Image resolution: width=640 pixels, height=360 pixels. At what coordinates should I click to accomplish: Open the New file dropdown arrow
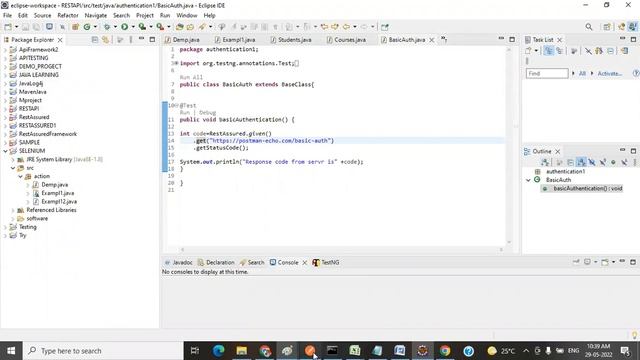(x=16, y=27)
